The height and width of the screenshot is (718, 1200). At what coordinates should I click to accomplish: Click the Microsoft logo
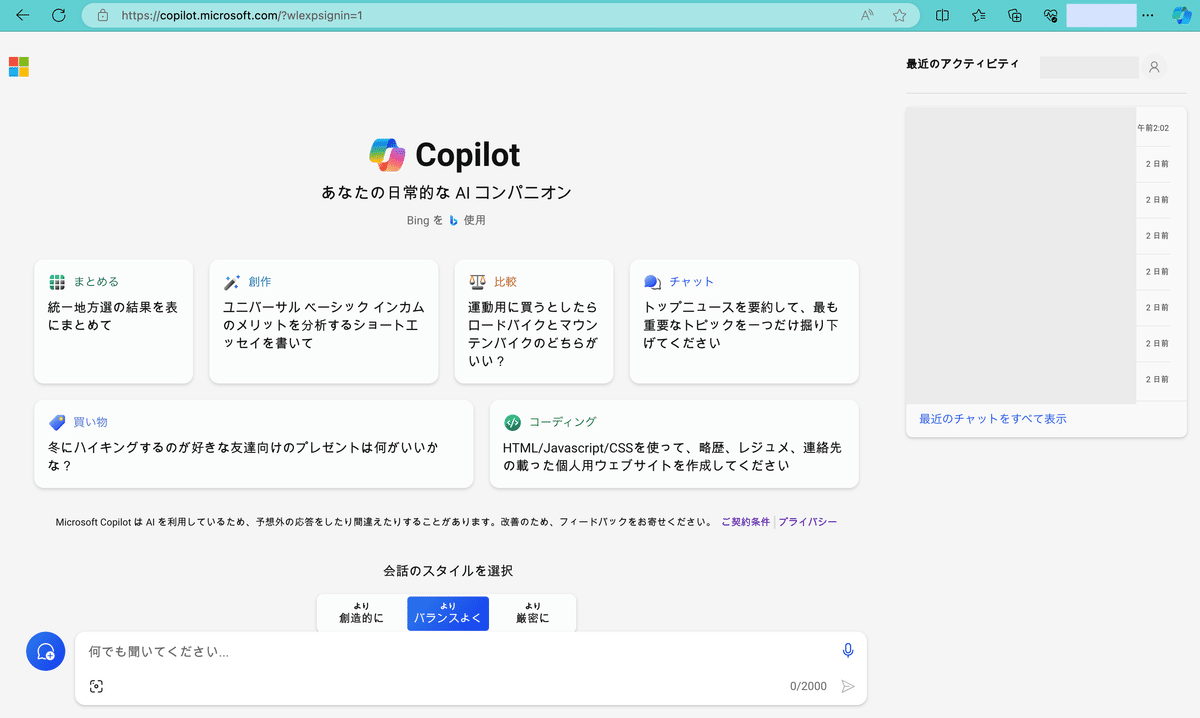coord(18,67)
